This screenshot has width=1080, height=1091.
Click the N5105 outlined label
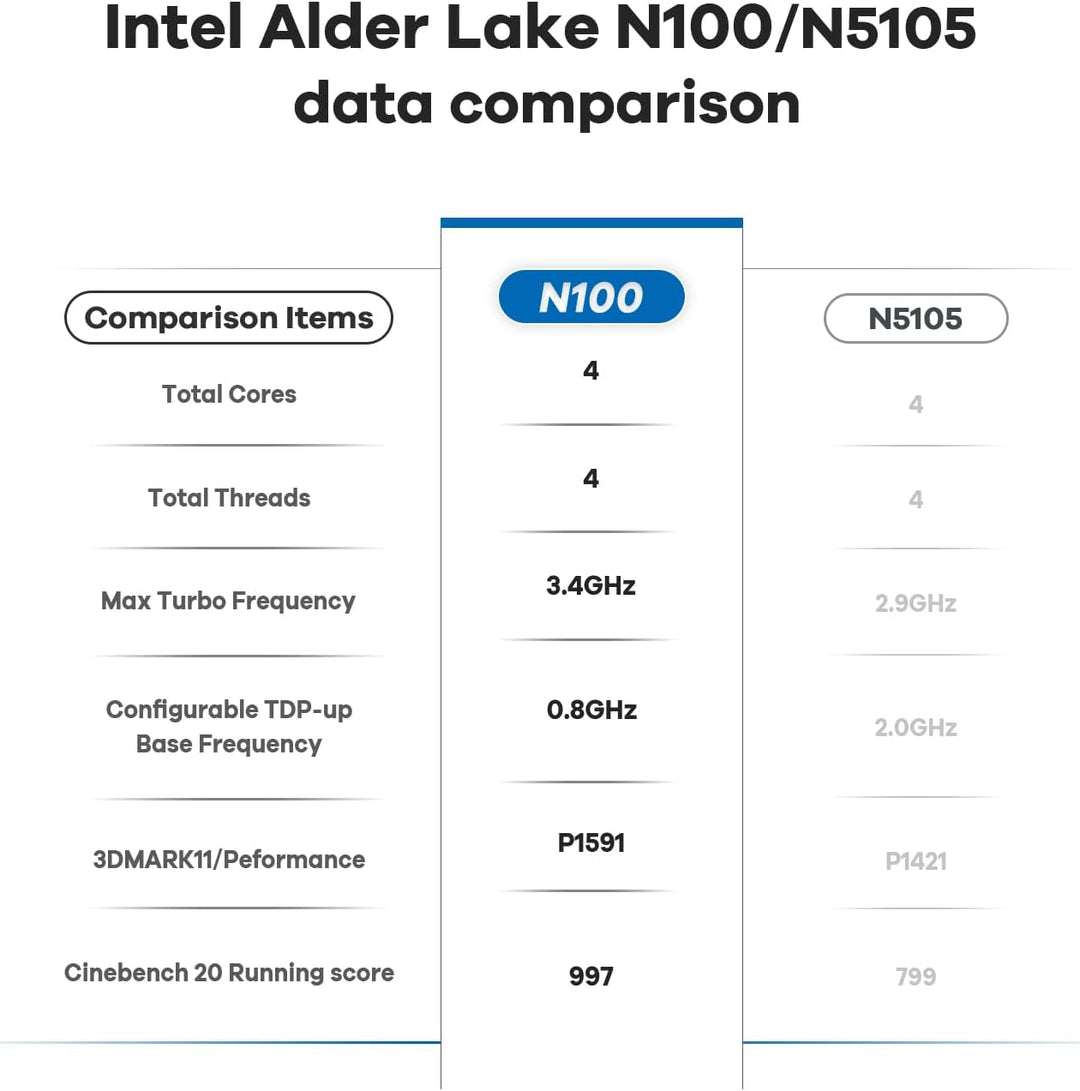[x=916, y=319]
